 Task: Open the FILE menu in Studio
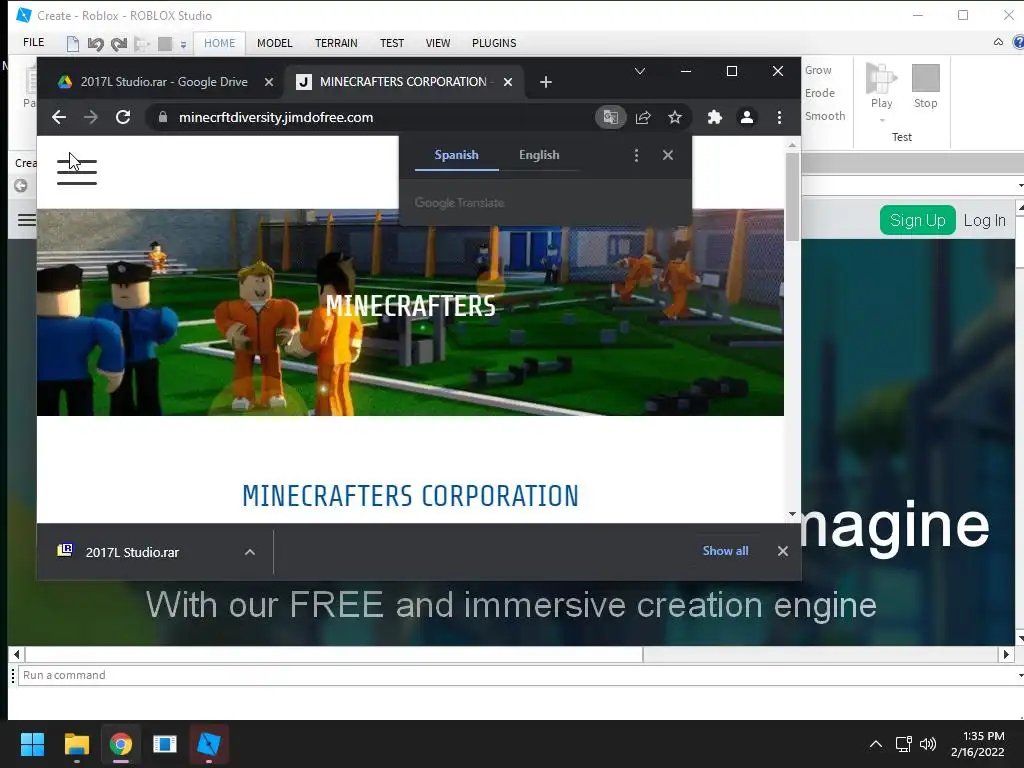click(x=33, y=42)
